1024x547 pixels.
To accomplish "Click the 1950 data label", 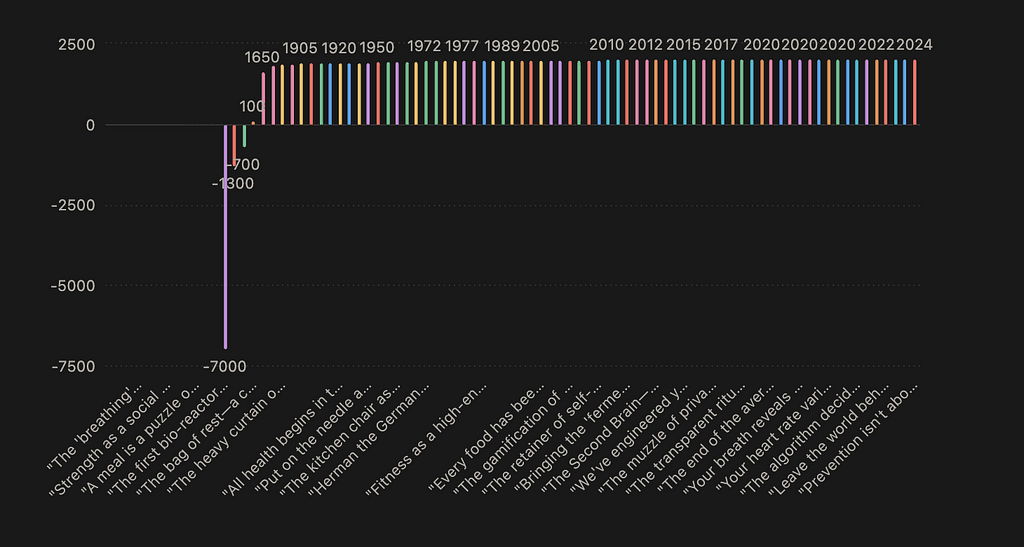I will tap(377, 47).
